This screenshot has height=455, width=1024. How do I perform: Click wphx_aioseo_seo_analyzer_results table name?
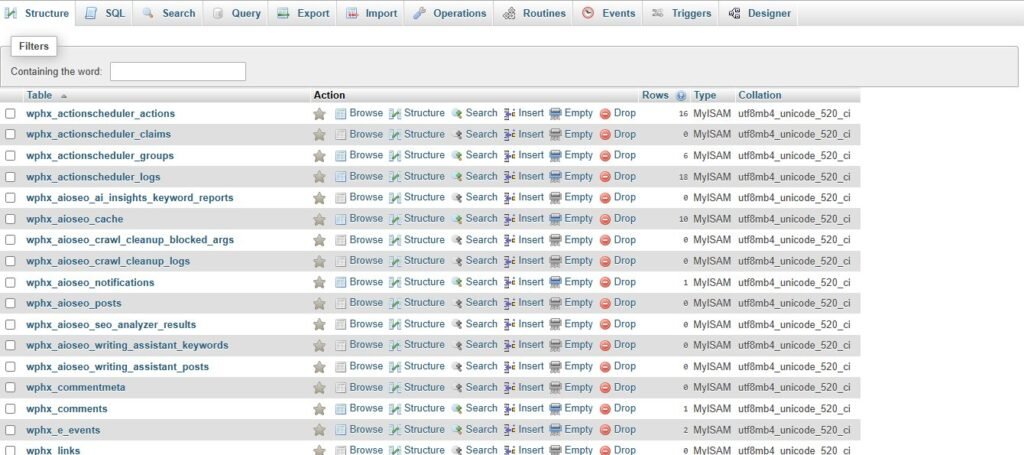(111, 324)
